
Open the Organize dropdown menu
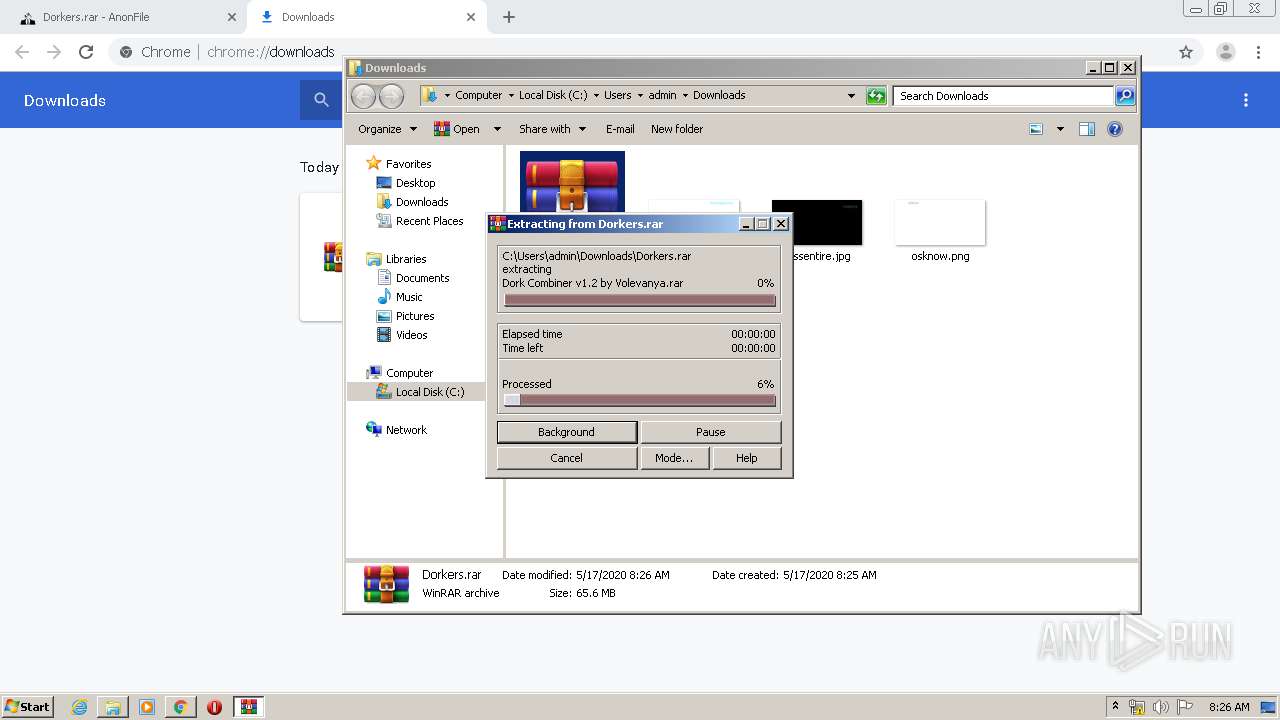click(x=387, y=129)
